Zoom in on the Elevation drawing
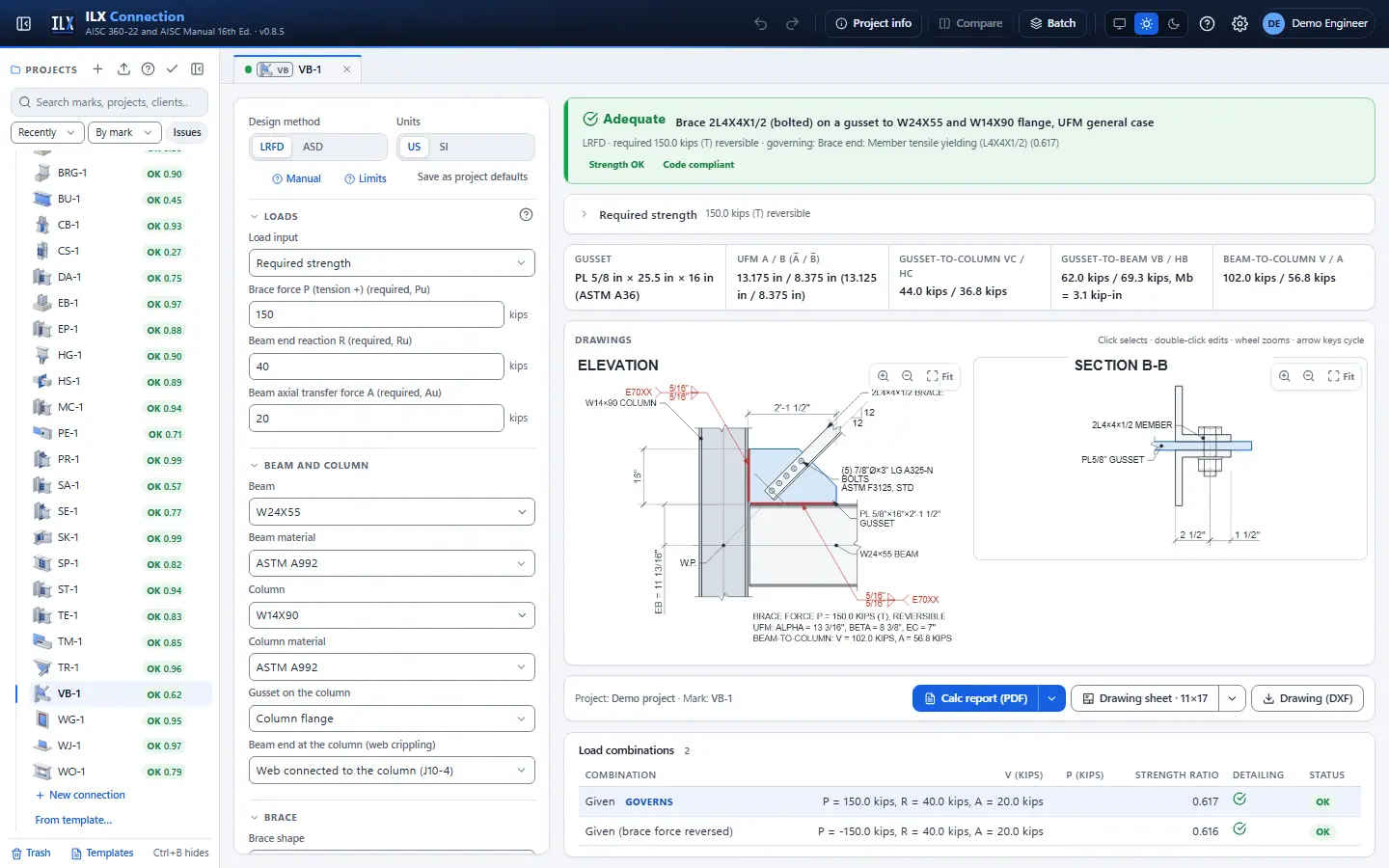The image size is (1389, 868). [x=883, y=376]
